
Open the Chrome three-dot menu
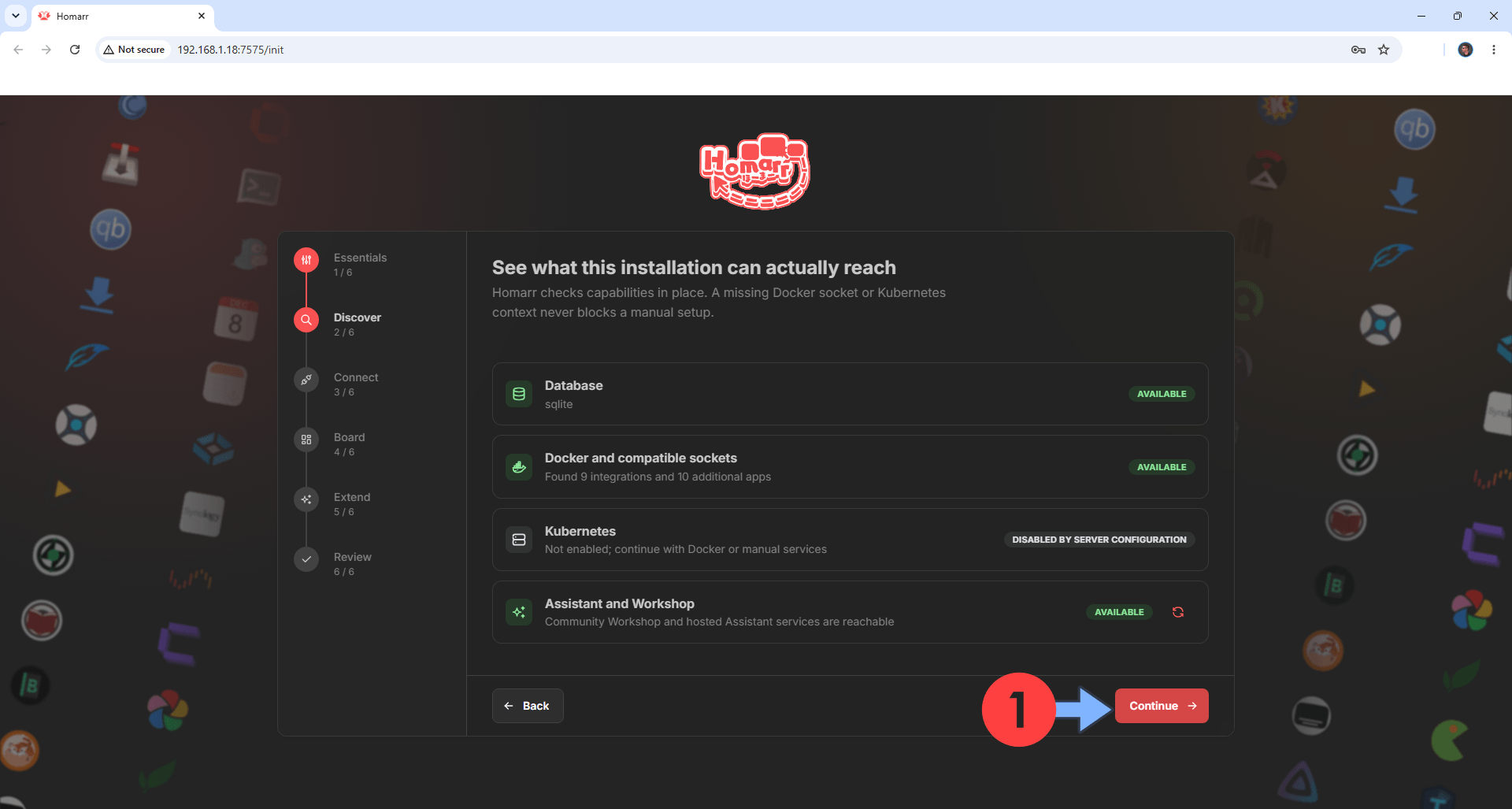tap(1494, 50)
